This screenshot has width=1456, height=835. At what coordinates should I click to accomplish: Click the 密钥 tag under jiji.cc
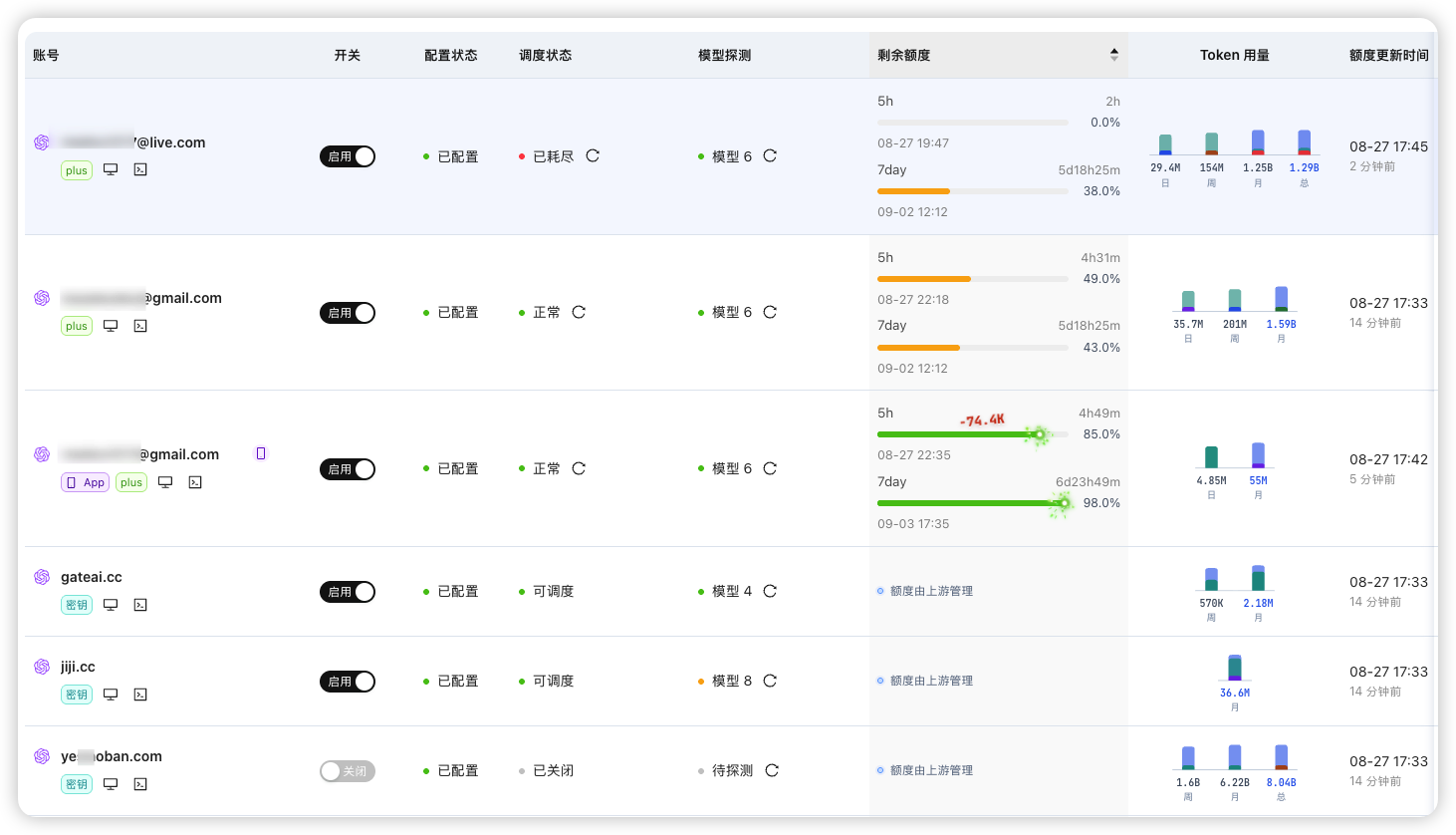coord(77,695)
